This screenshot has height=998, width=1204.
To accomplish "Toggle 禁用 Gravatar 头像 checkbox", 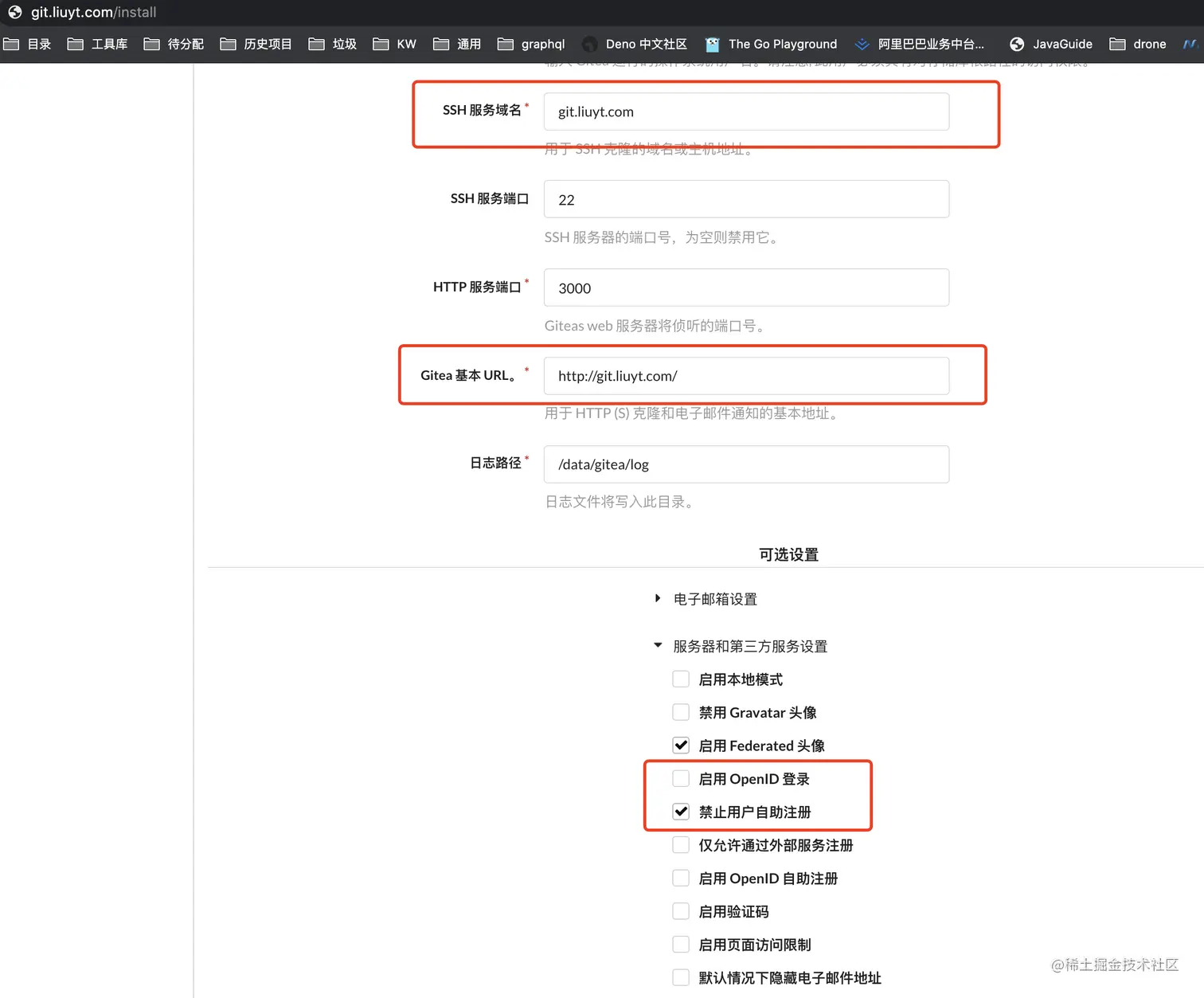I will click(x=681, y=712).
